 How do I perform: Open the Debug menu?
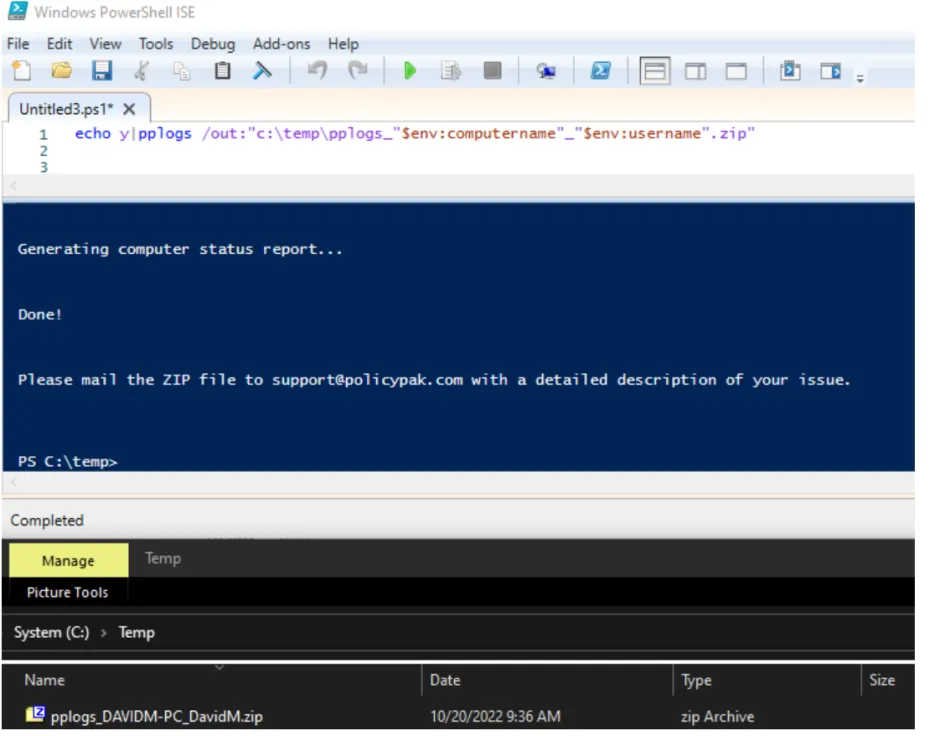point(213,44)
